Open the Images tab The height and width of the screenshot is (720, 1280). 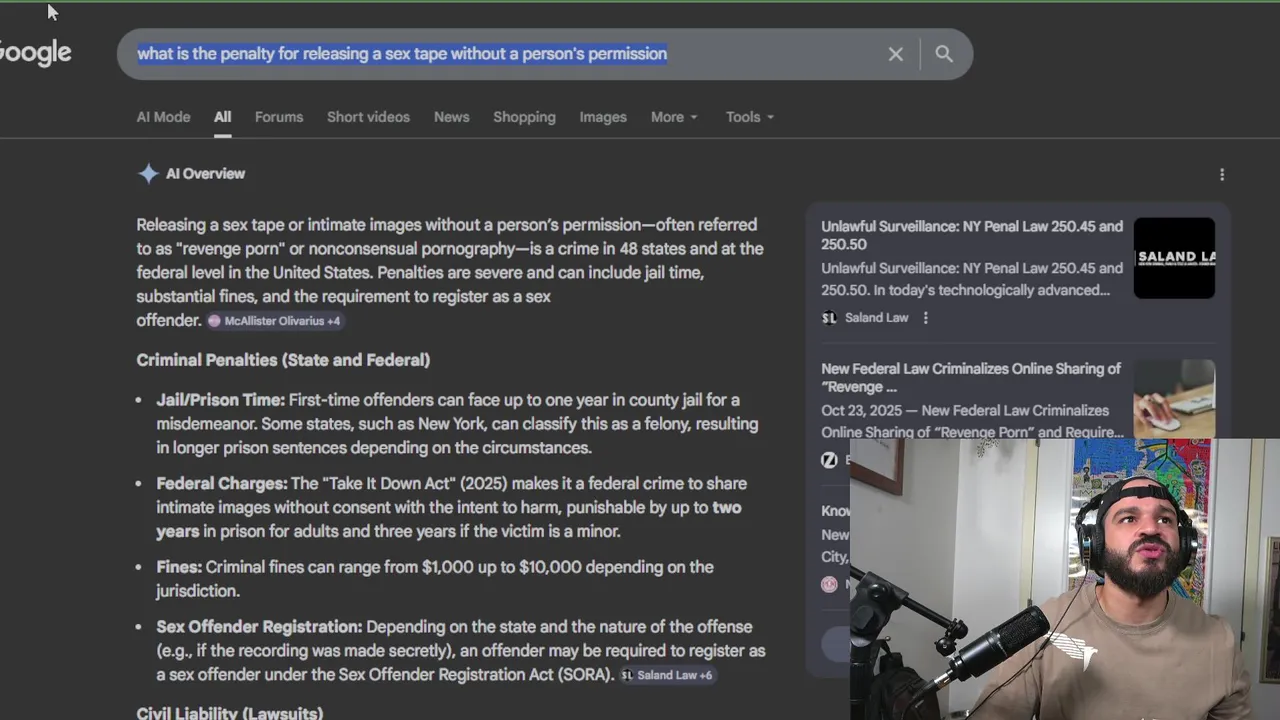603,117
